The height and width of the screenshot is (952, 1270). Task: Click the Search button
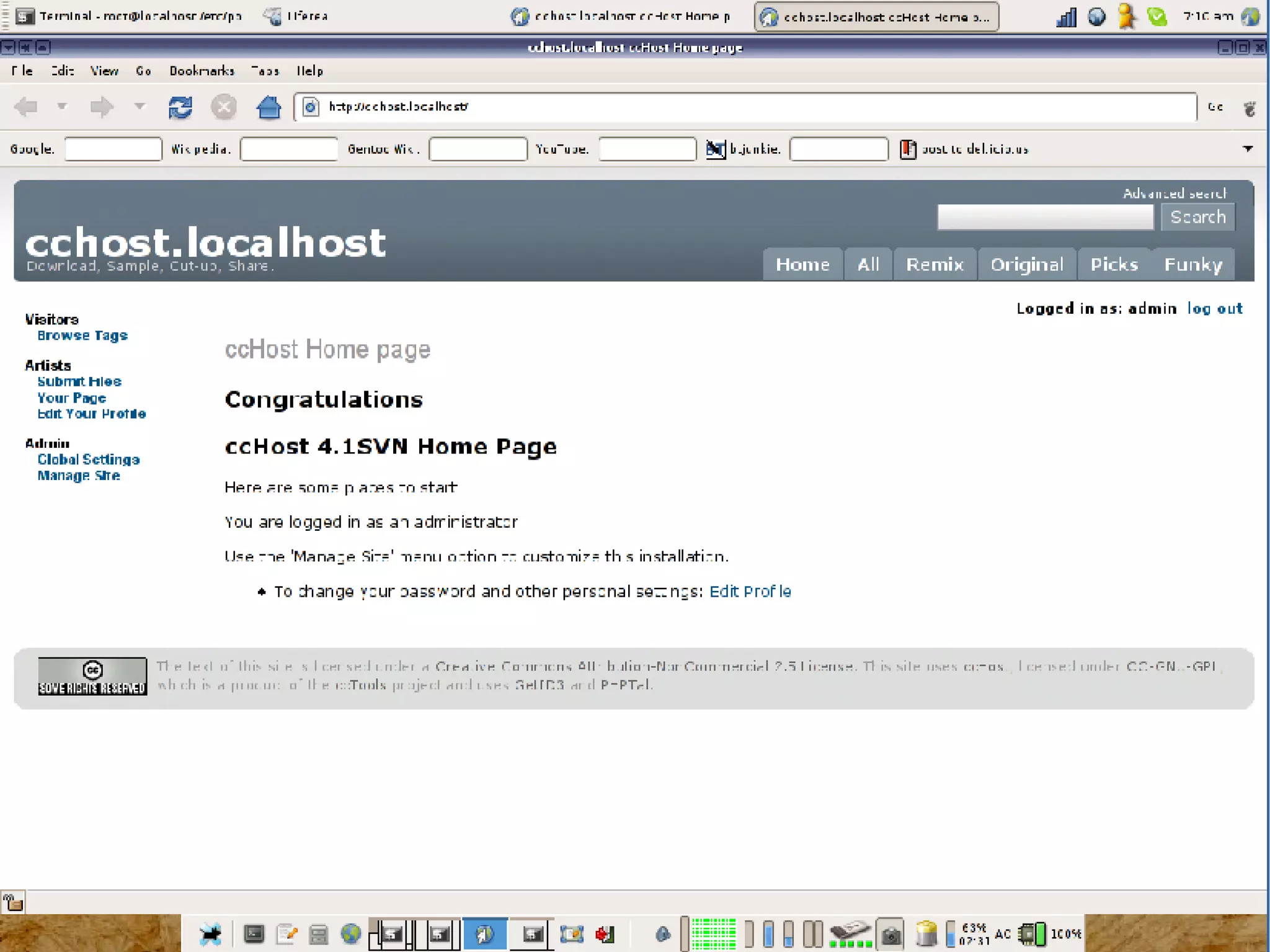(x=1197, y=217)
